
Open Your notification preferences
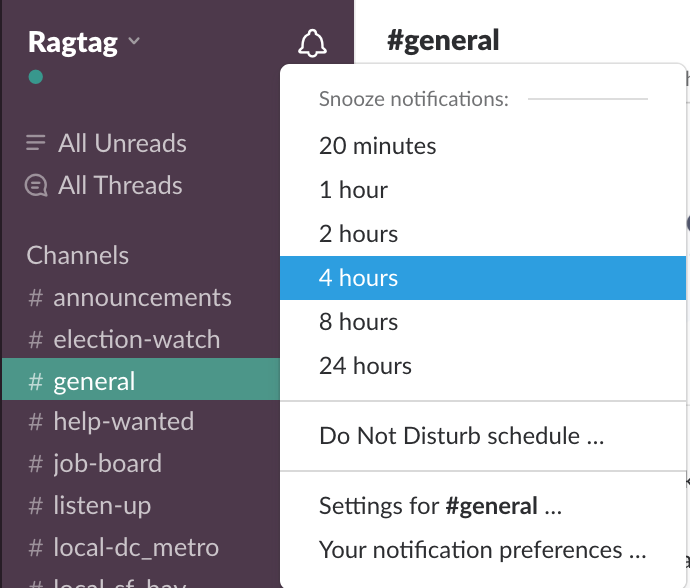coord(482,550)
